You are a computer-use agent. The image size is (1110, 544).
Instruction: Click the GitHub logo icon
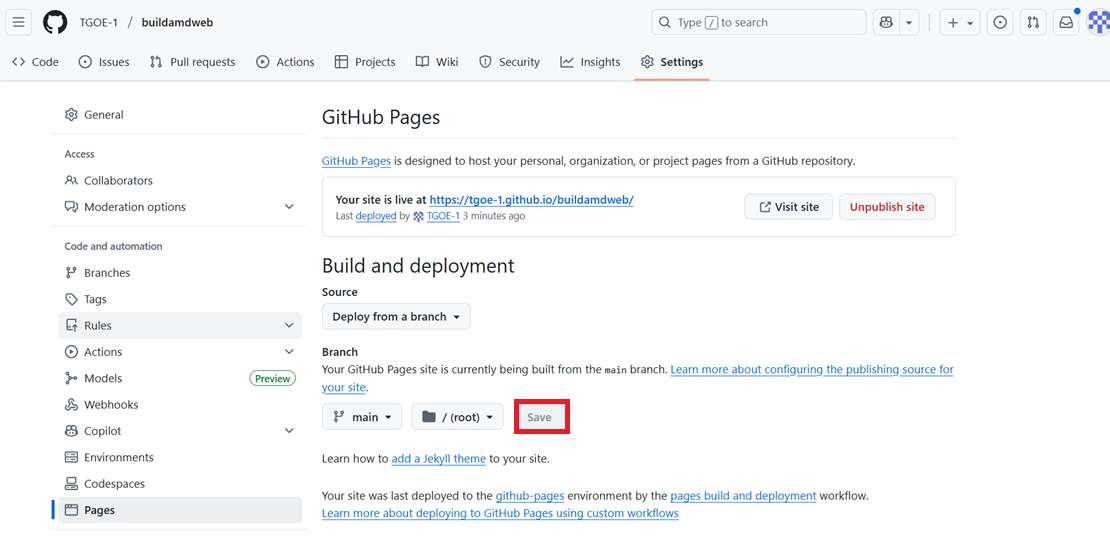pyautogui.click(x=55, y=22)
